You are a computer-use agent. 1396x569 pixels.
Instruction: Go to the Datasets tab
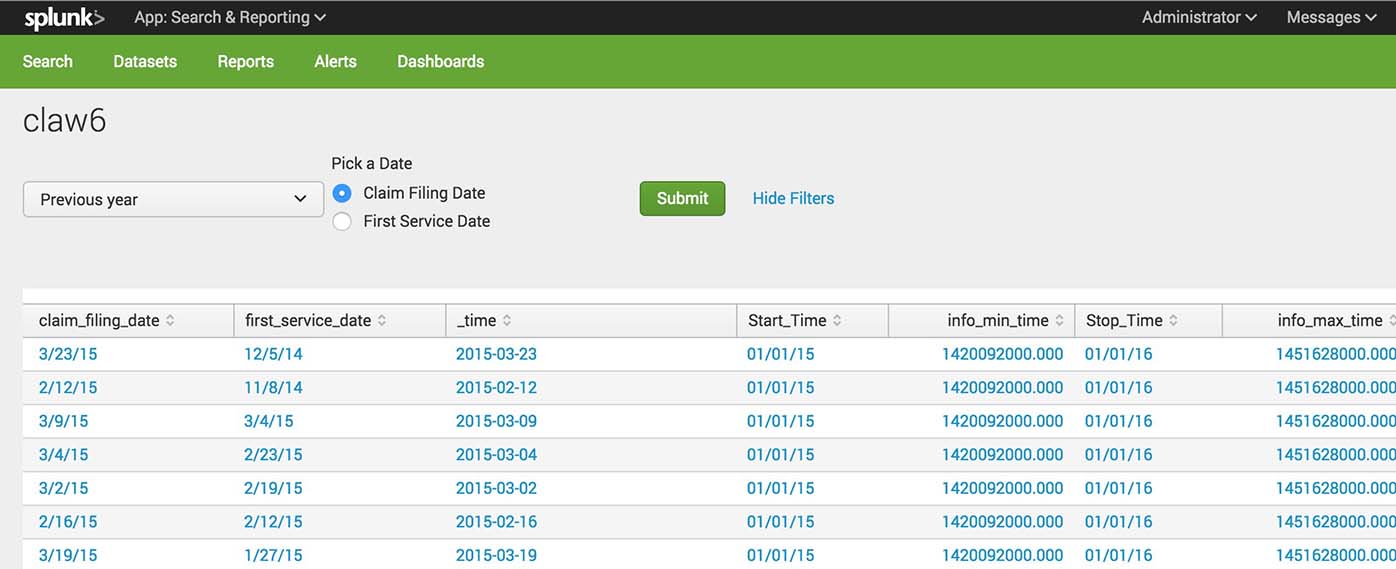coord(145,61)
